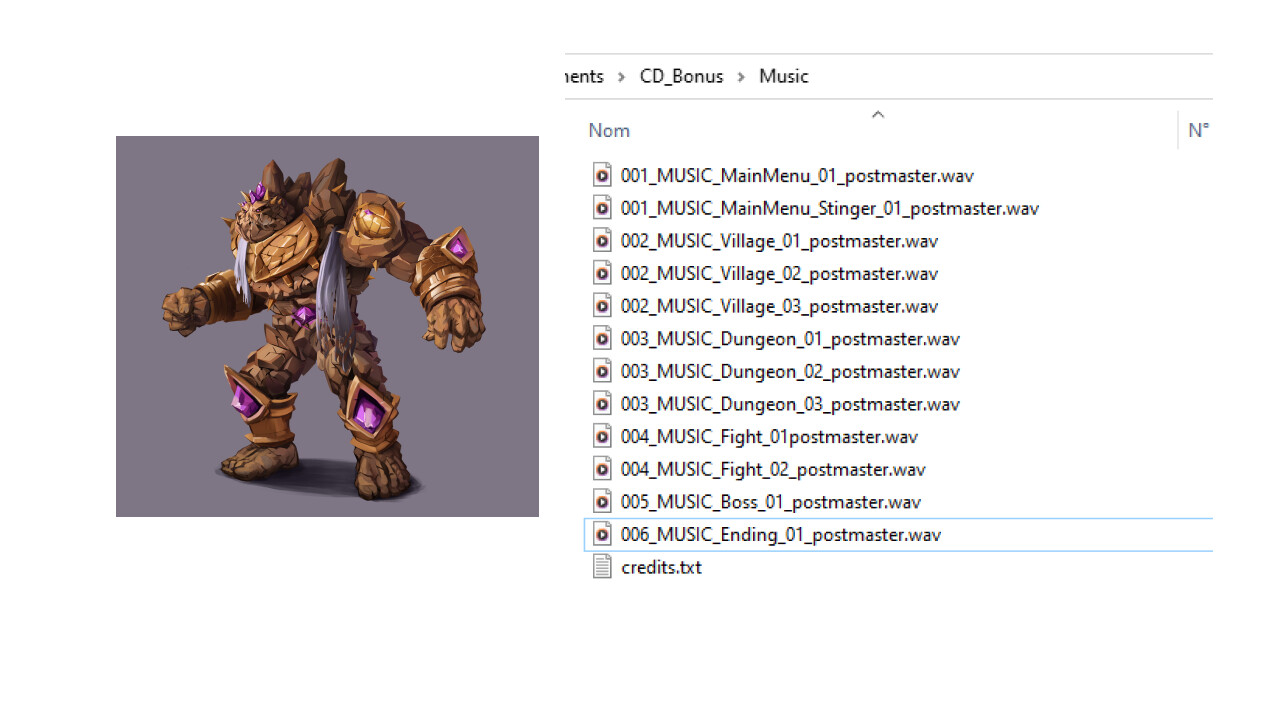
Task: Click Music in the address bar breadcrumb
Action: 783,76
